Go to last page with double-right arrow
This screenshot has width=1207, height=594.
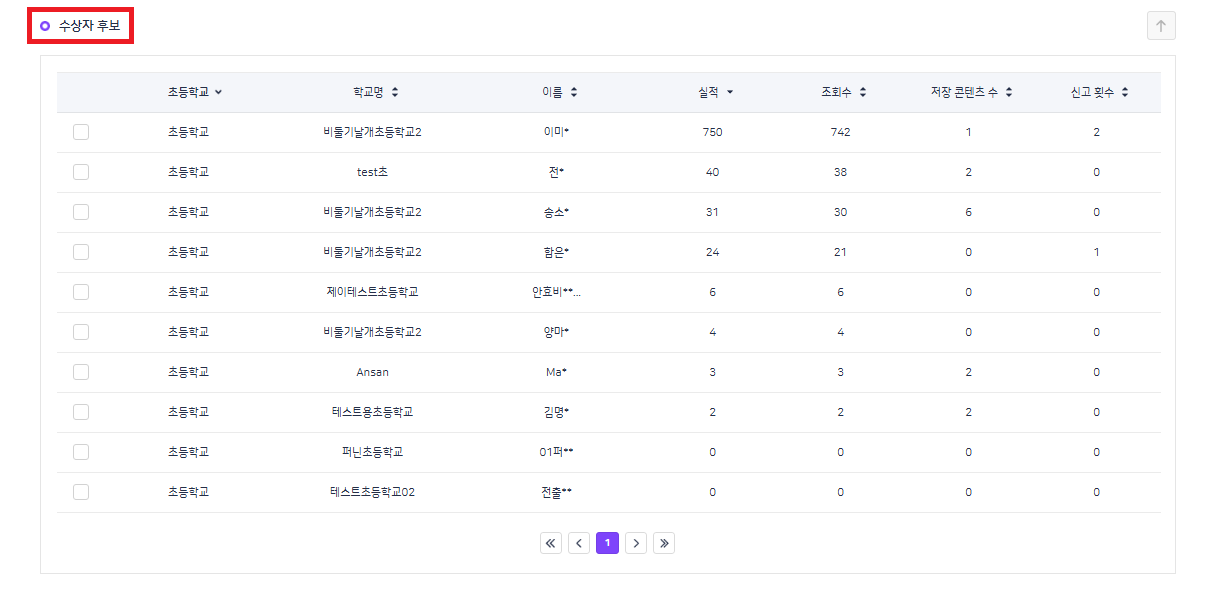664,543
